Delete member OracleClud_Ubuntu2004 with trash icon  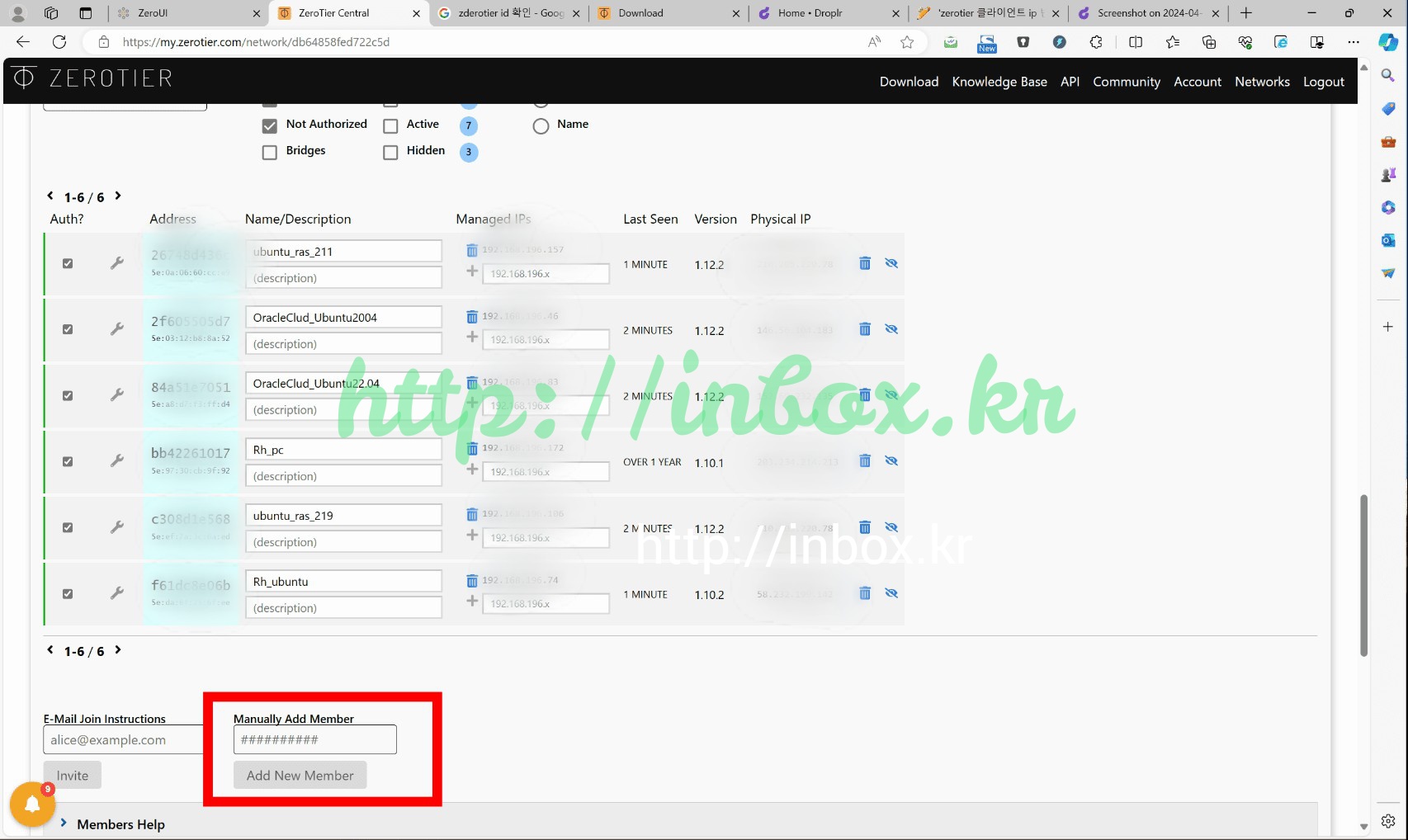(x=865, y=329)
